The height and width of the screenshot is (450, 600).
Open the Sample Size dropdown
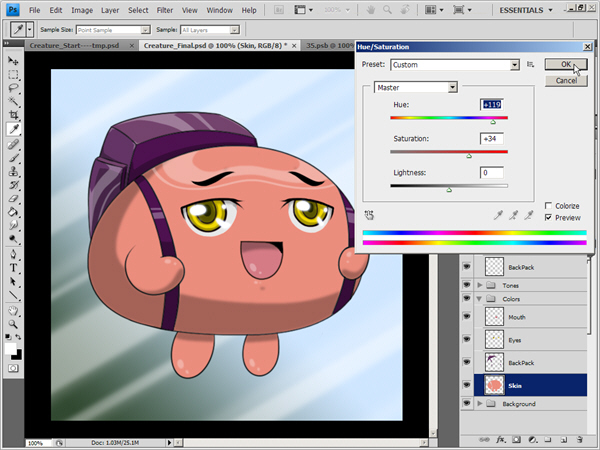tap(145, 30)
